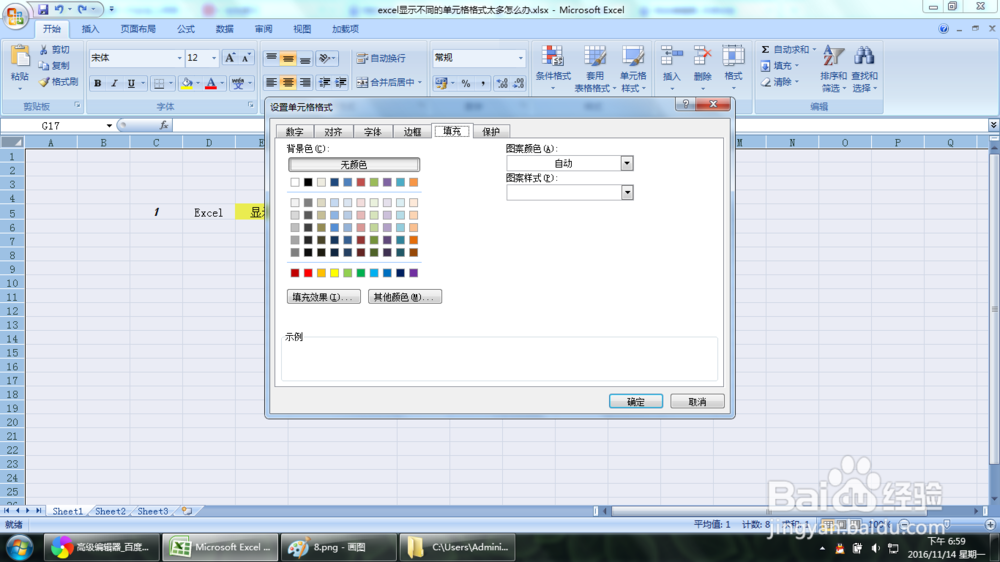1000x562 pixels.
Task: Open the Insert (插入) ribbon tab
Action: tap(90, 29)
